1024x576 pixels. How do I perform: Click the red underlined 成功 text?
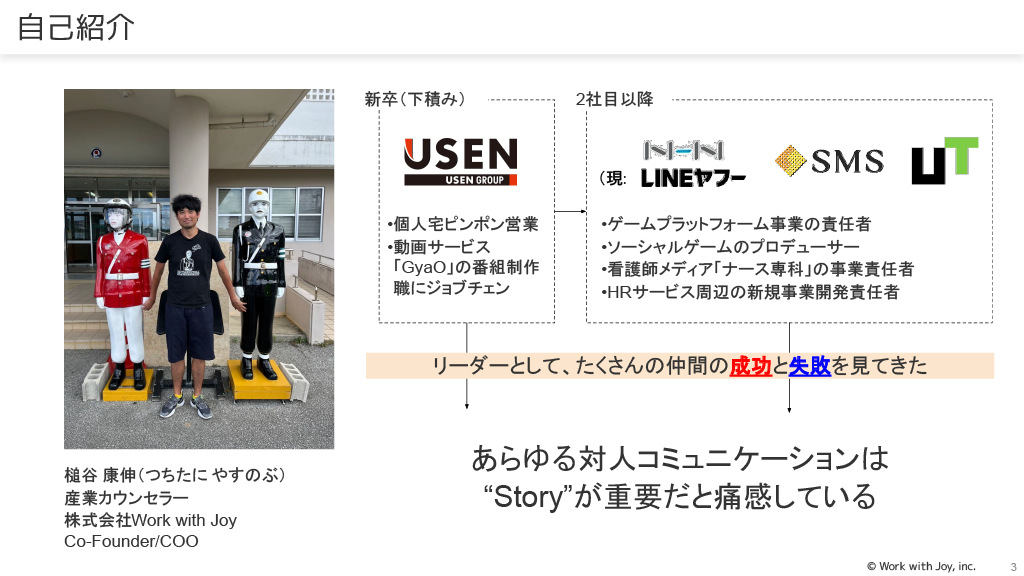pos(750,366)
